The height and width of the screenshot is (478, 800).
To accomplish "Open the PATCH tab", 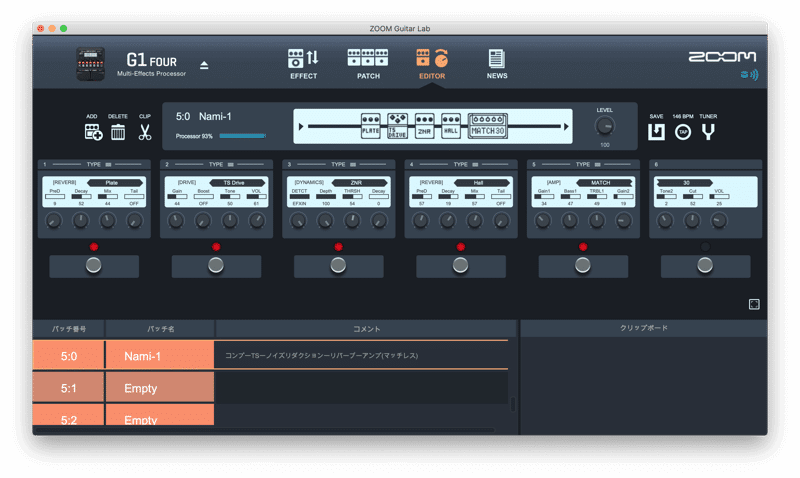I will click(x=368, y=64).
